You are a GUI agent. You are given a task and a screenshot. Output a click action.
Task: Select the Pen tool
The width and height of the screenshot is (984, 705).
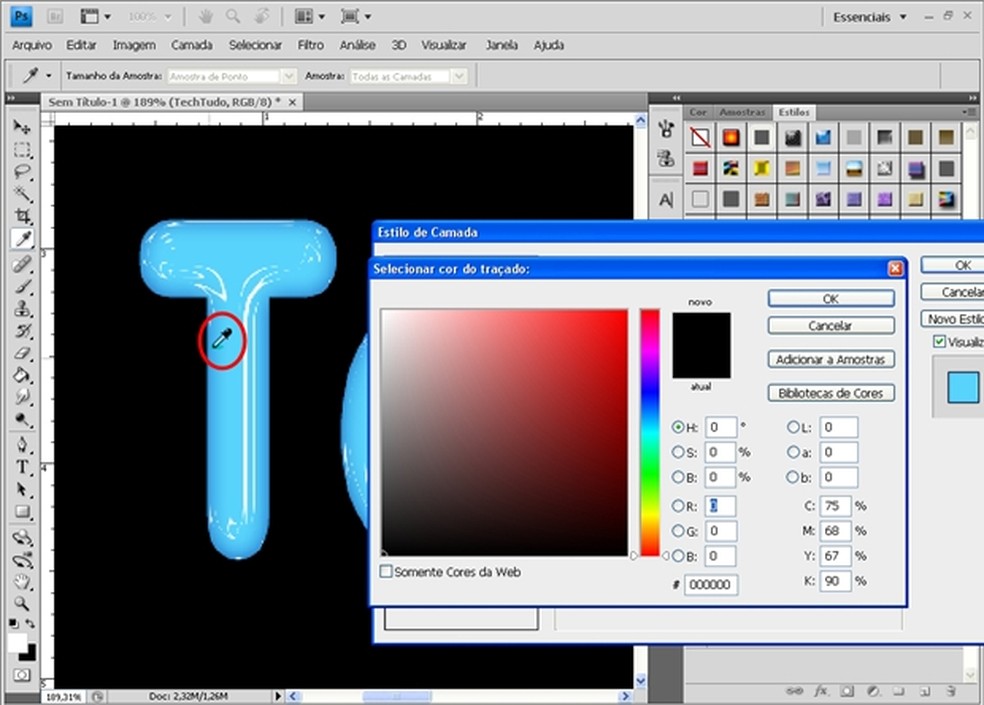(22, 444)
